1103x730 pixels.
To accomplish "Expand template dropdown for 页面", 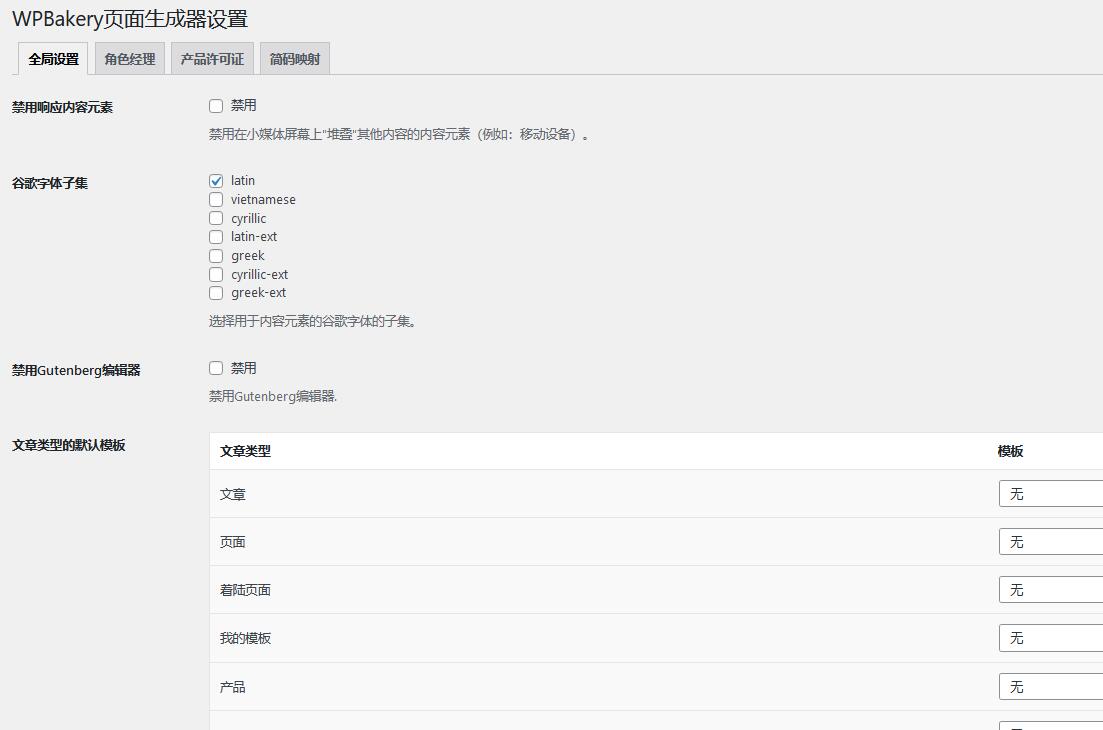I will pos(1050,542).
